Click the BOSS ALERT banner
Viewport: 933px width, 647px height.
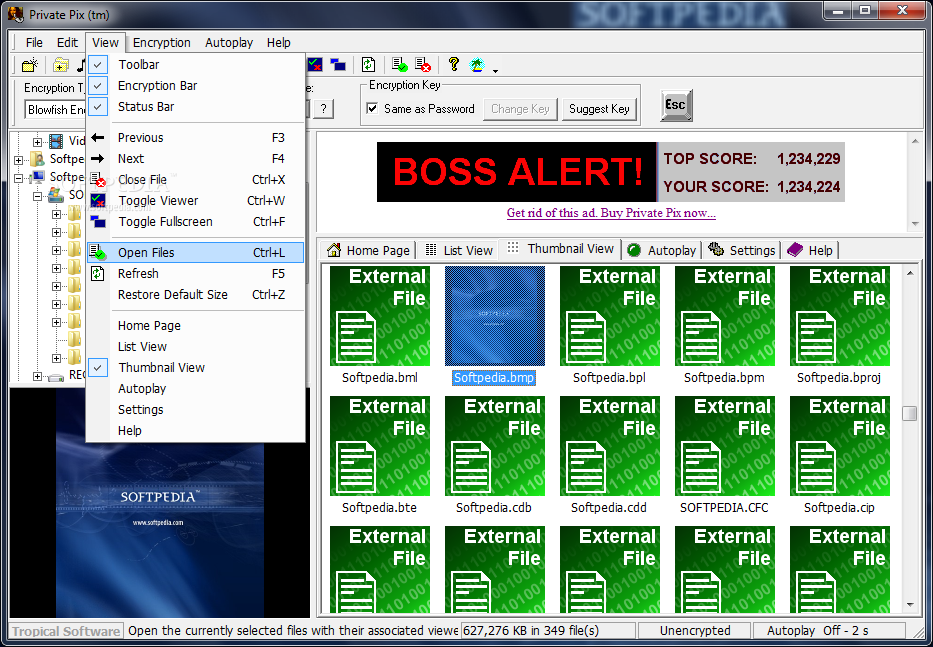(x=518, y=171)
